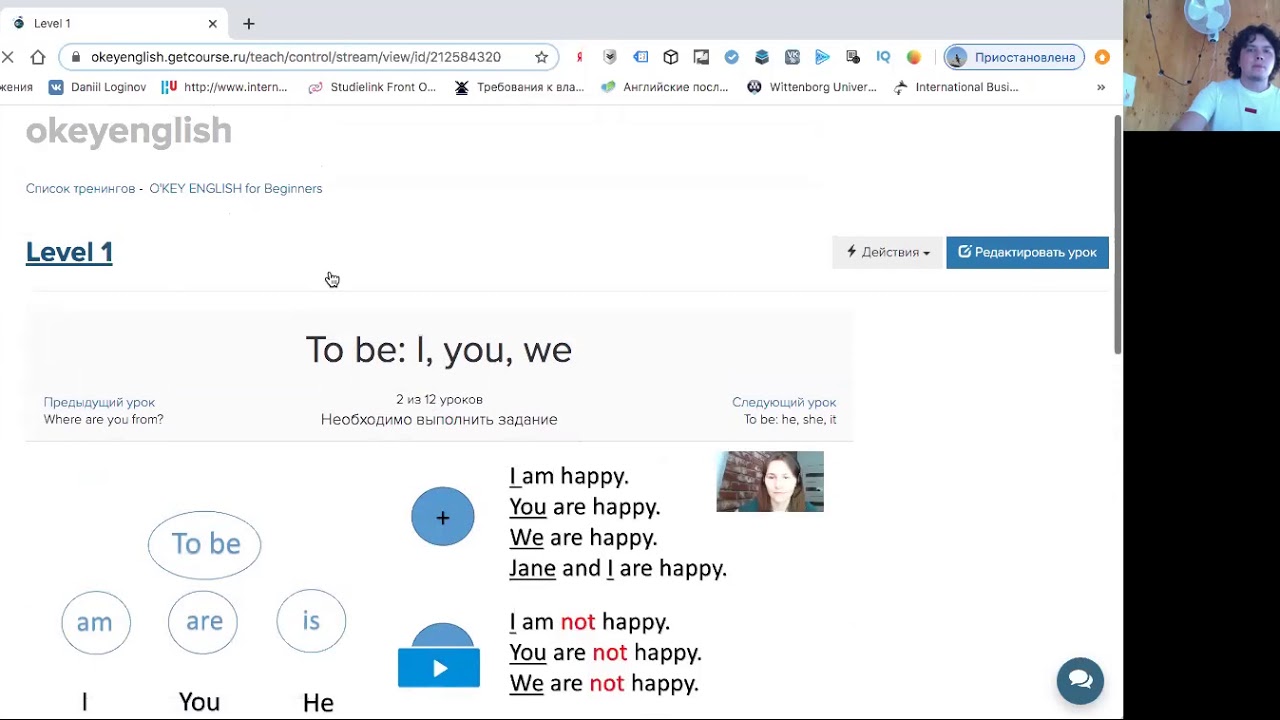The height and width of the screenshot is (720, 1280).
Task: Click text 'Необходимо выполнить задание'
Action: [439, 419]
